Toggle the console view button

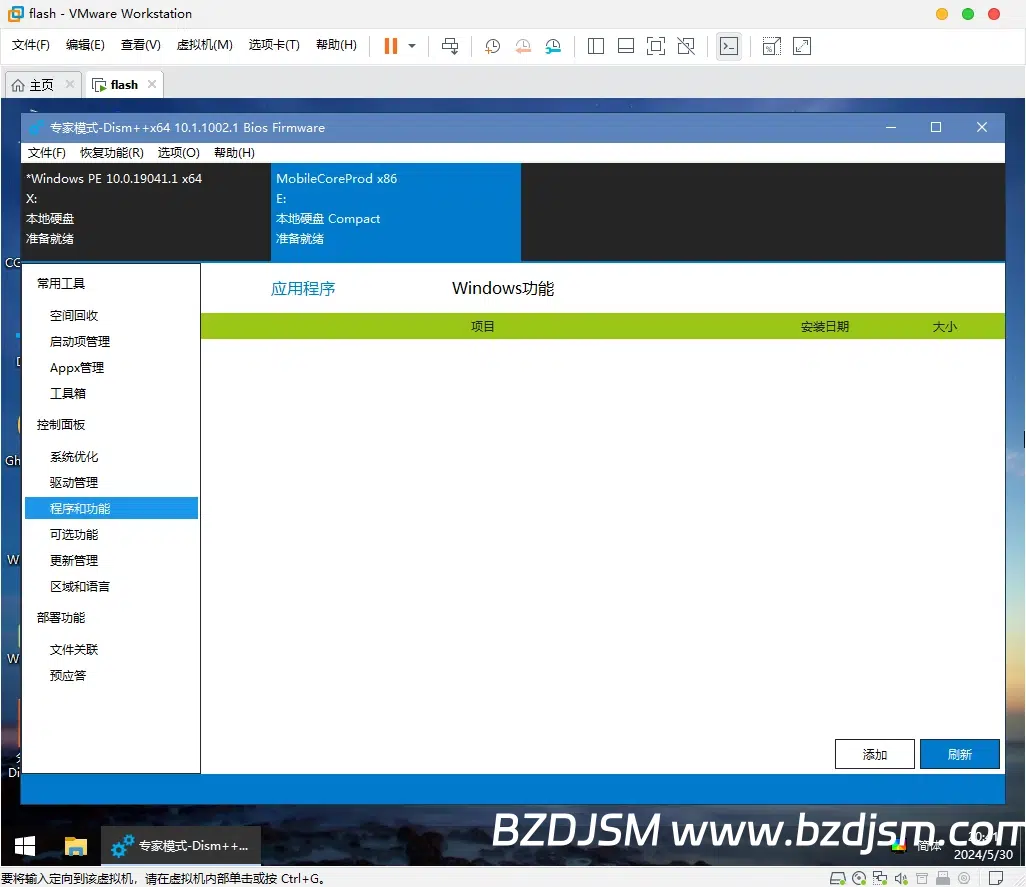pos(729,46)
